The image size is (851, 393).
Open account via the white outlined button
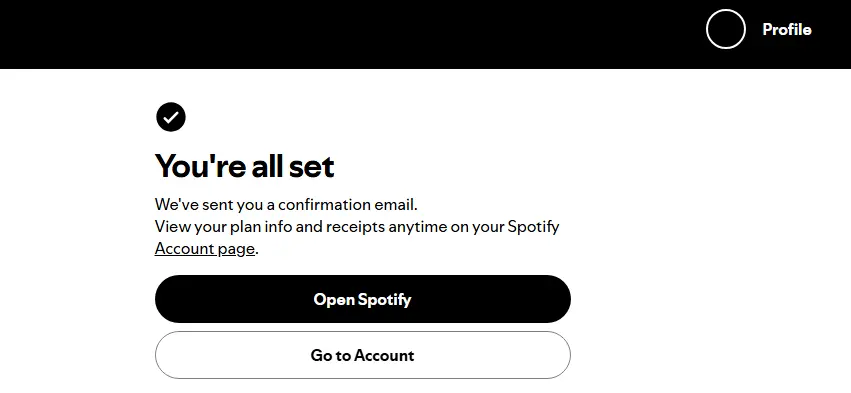pos(363,355)
